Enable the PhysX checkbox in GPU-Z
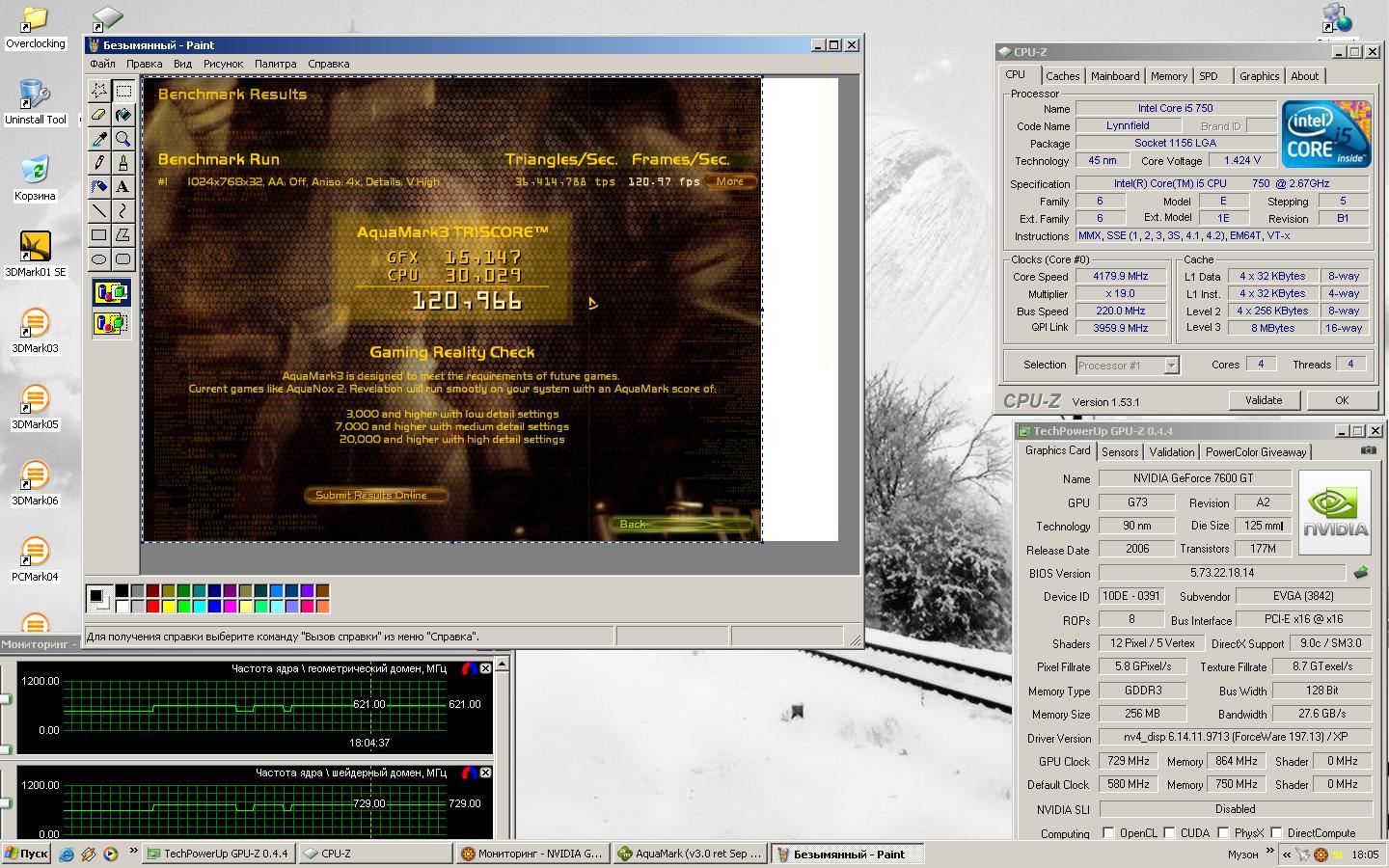The width and height of the screenshot is (1389, 868). (1223, 832)
